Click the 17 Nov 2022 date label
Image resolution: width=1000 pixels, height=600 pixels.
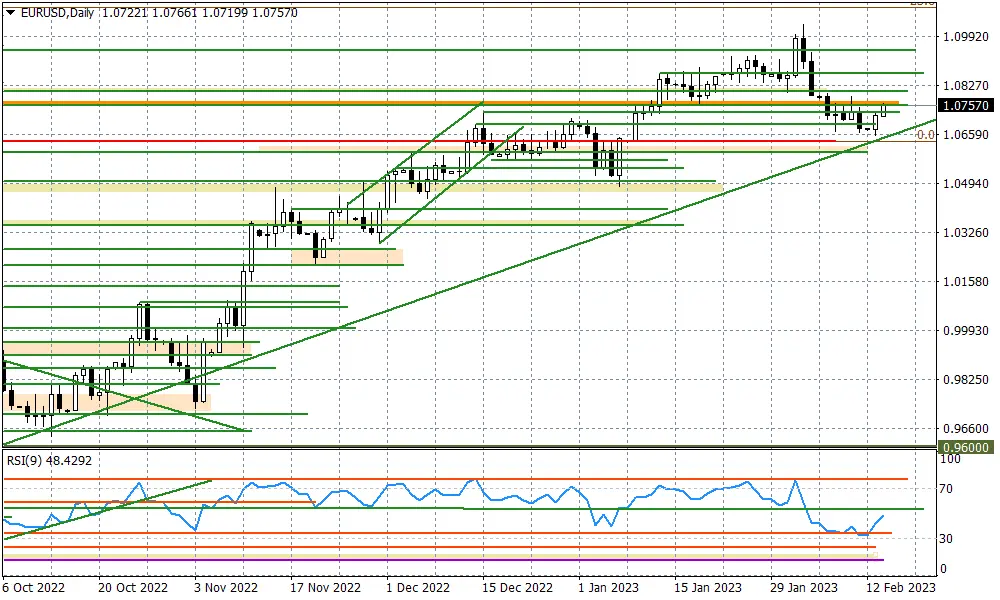[325, 587]
